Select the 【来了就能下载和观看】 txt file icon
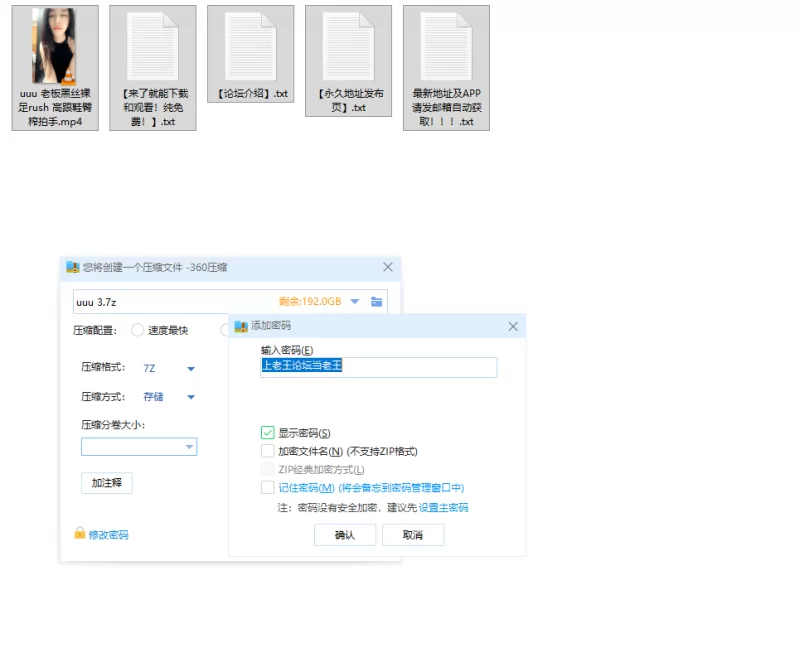Viewport: 800px width, 653px height. (152, 46)
